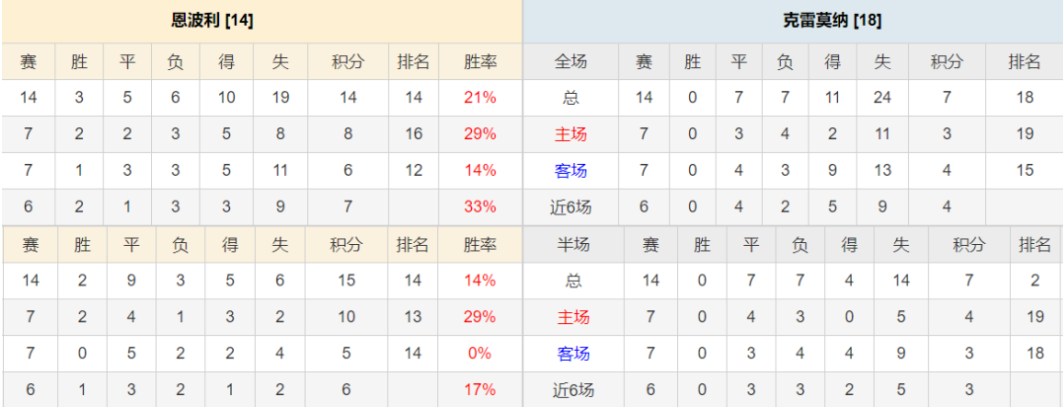
Task: Open 客场 link in the 半场 section
Action: pos(572,354)
